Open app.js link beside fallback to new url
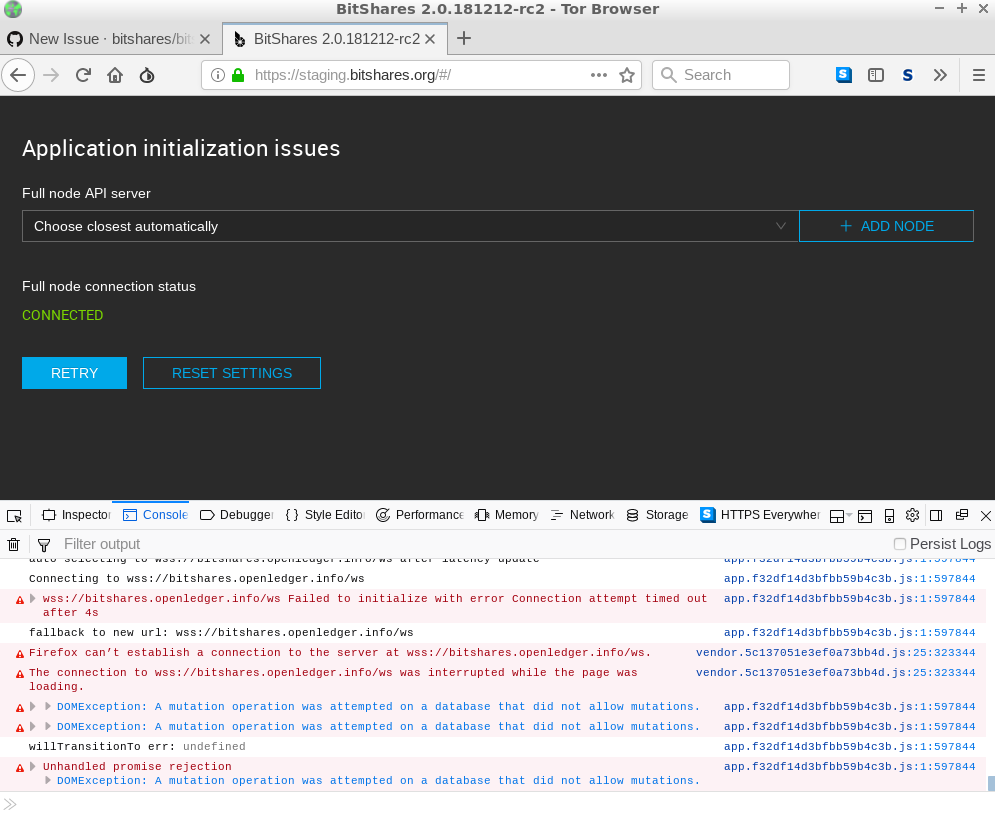995x815 pixels. tap(849, 633)
